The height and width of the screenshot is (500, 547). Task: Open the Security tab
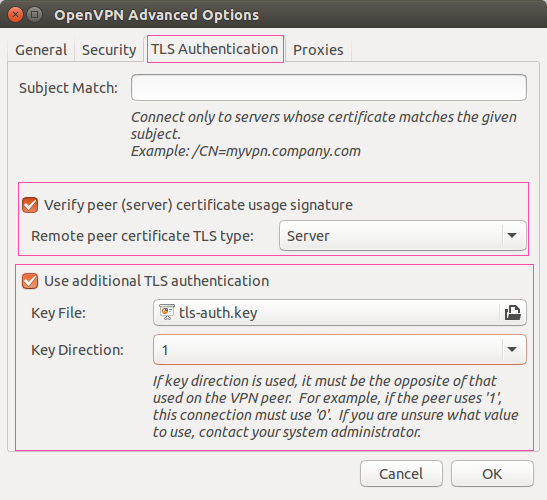point(109,50)
